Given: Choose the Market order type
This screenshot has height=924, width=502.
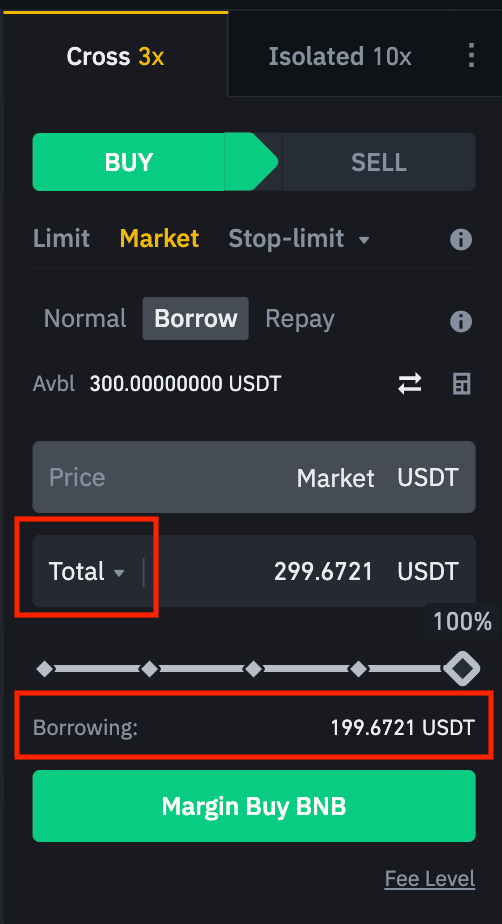Looking at the screenshot, I should 159,239.
